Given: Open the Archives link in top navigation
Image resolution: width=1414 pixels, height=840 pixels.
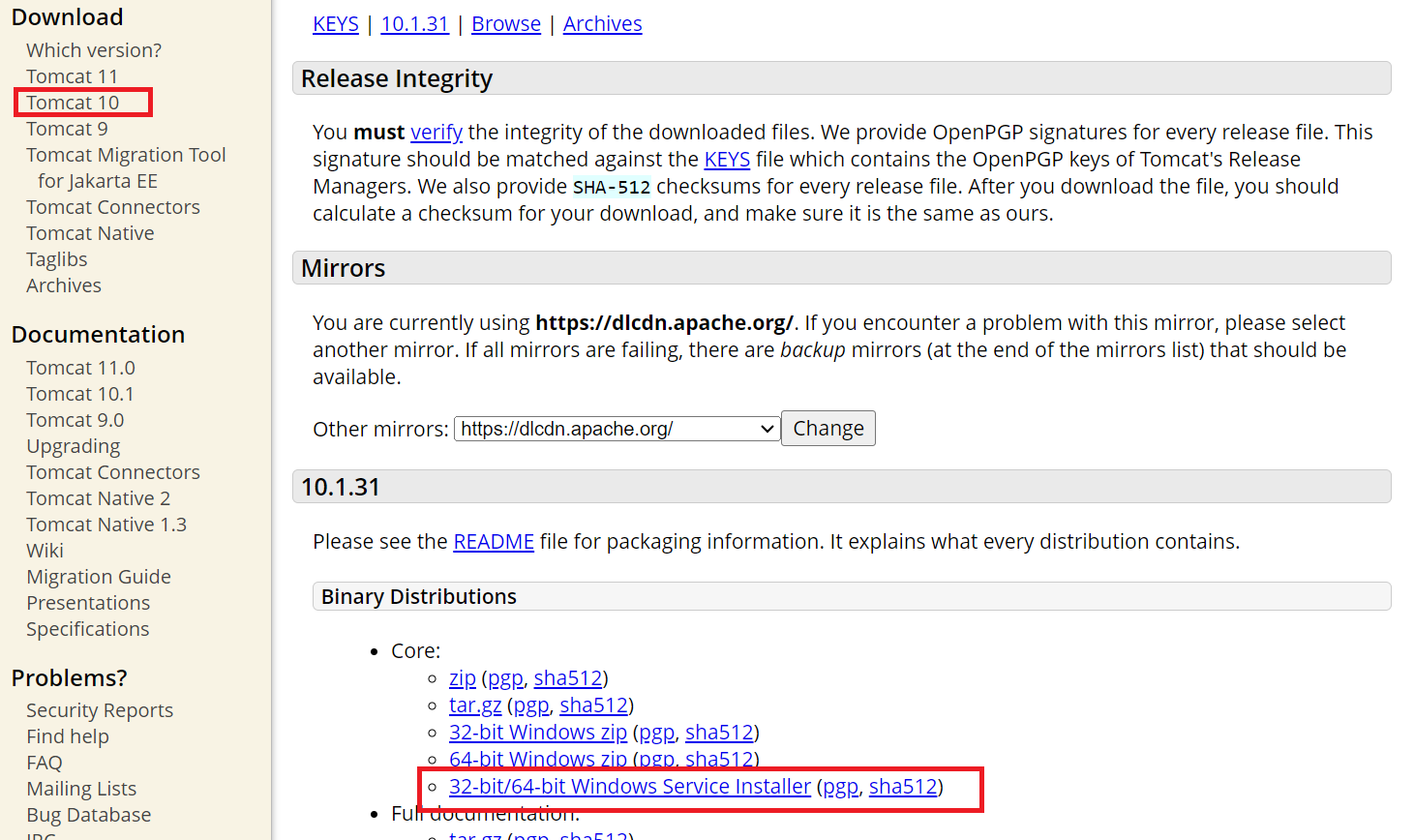Looking at the screenshot, I should [x=602, y=24].
